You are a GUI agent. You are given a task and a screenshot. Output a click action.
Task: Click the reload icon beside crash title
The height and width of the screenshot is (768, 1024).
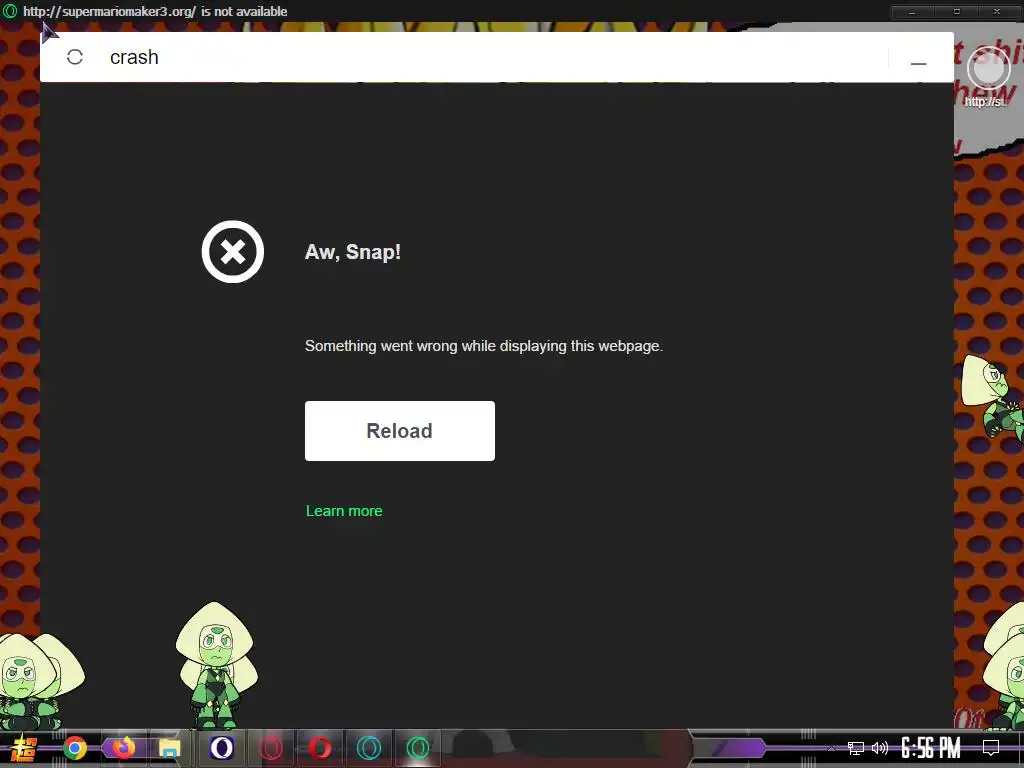[75, 57]
